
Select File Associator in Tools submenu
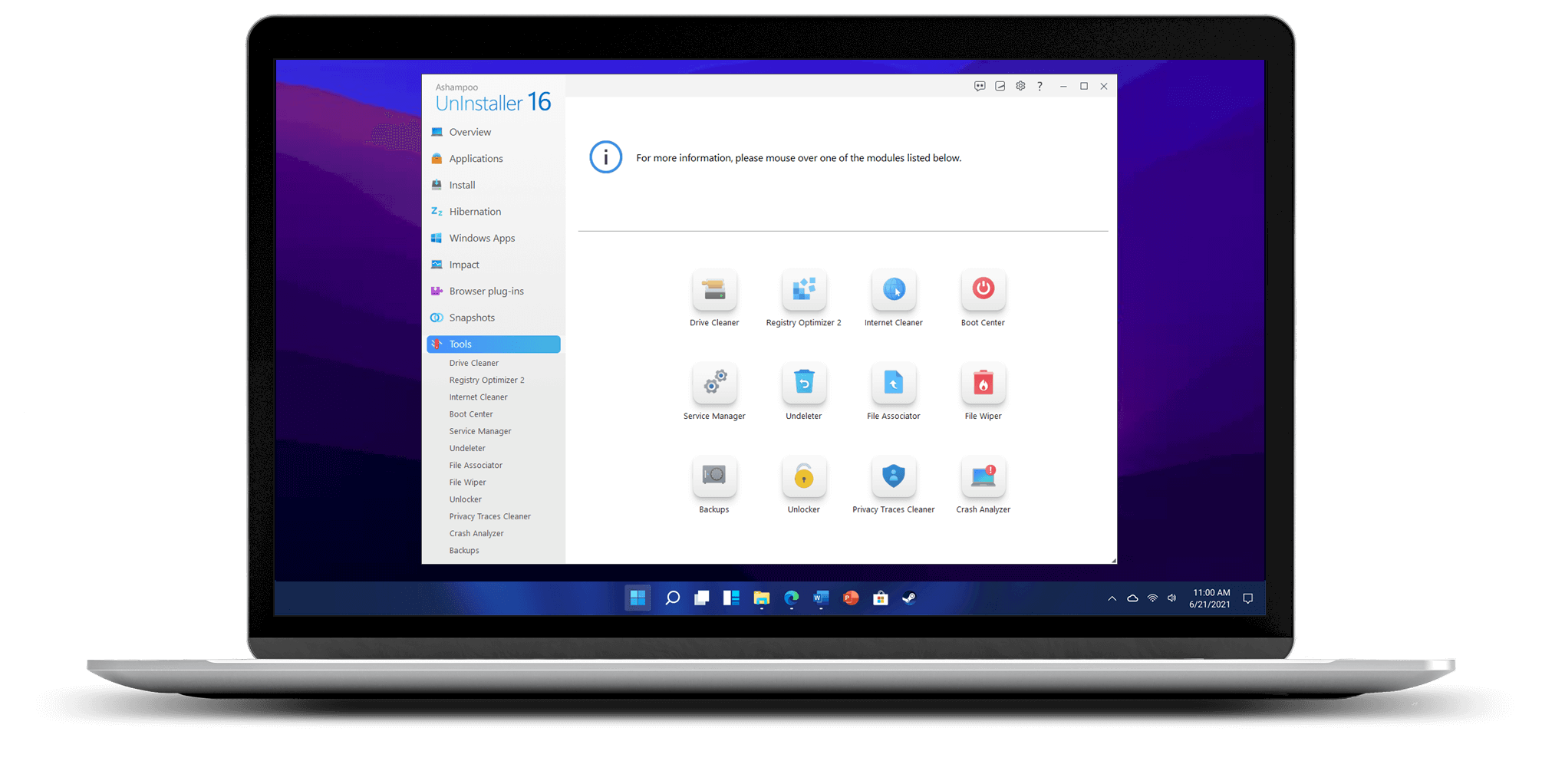[476, 466]
